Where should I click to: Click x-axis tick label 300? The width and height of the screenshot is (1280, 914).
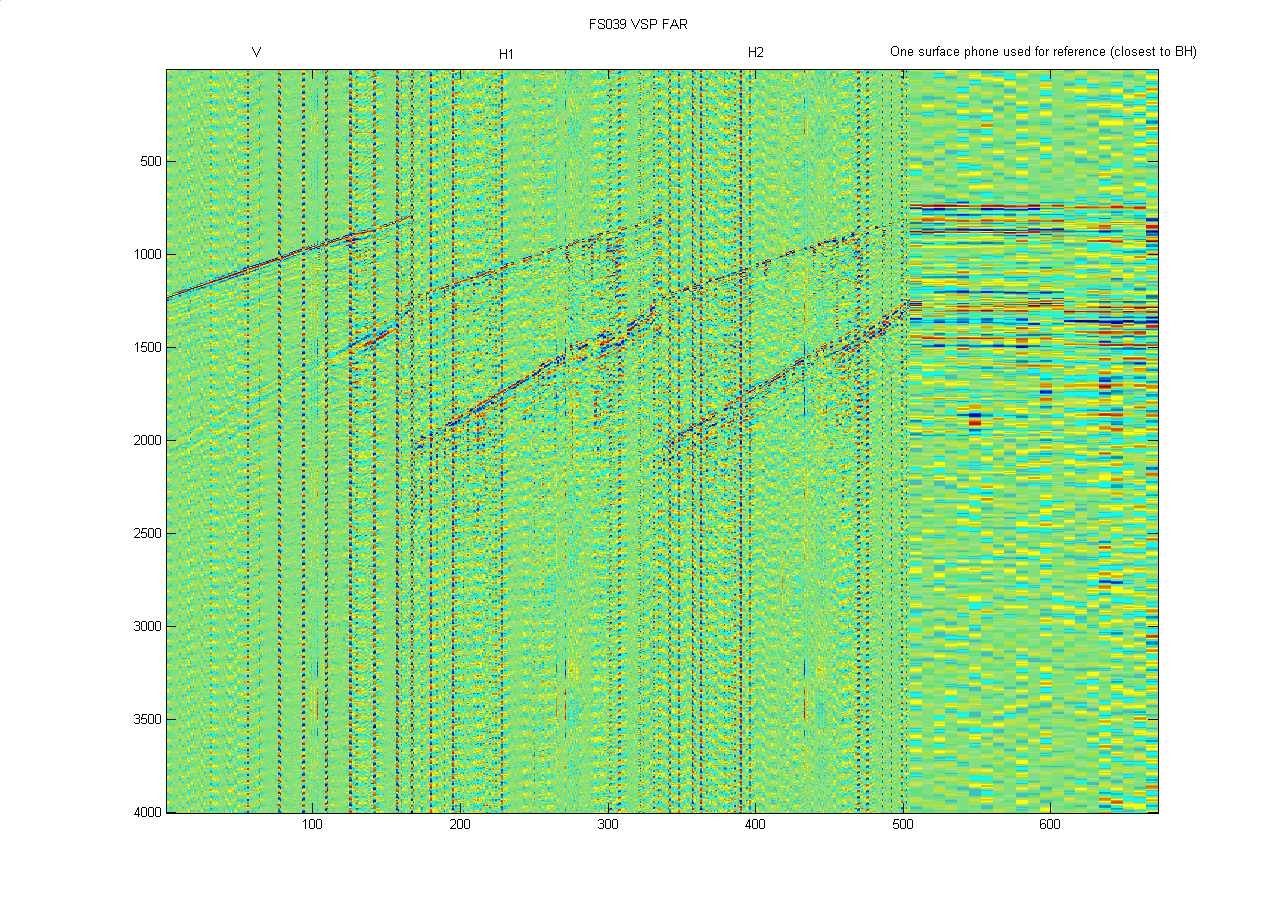(608, 825)
